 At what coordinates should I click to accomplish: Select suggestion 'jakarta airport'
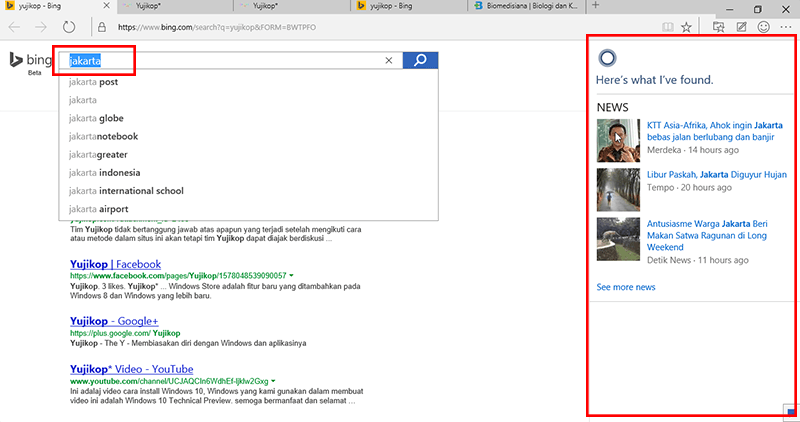click(248, 209)
